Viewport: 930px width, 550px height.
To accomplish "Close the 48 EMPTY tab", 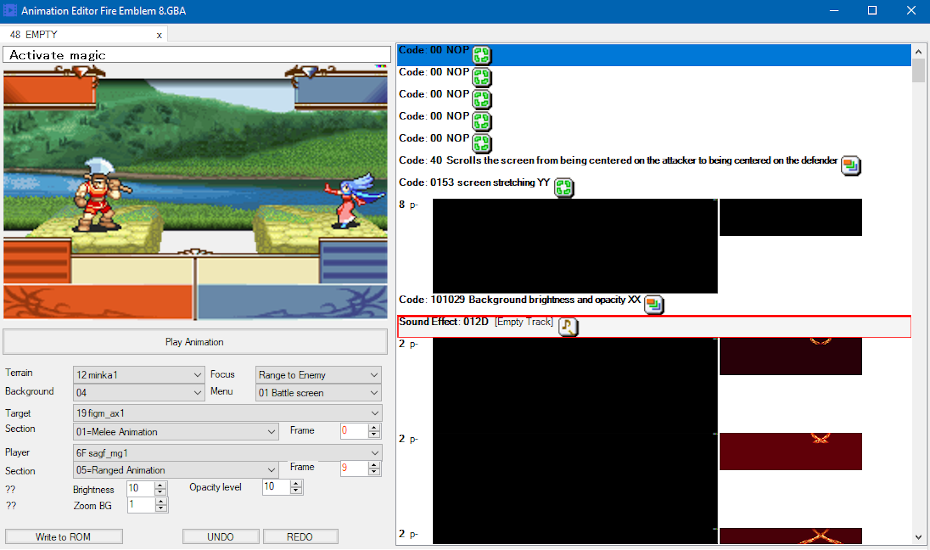I will point(159,35).
